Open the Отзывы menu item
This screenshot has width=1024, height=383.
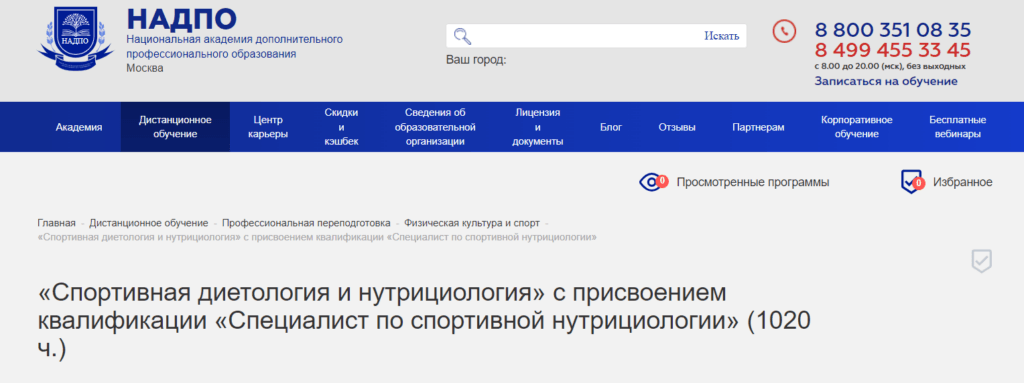677,127
